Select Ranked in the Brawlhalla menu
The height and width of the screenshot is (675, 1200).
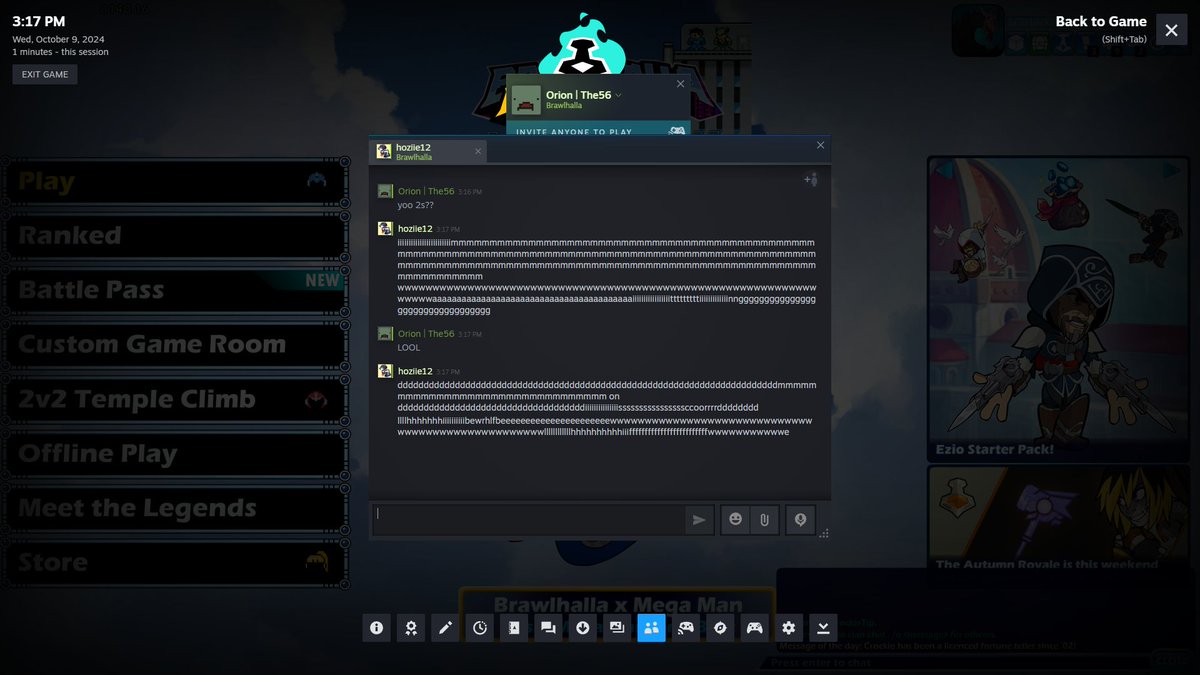pyautogui.click(x=177, y=235)
